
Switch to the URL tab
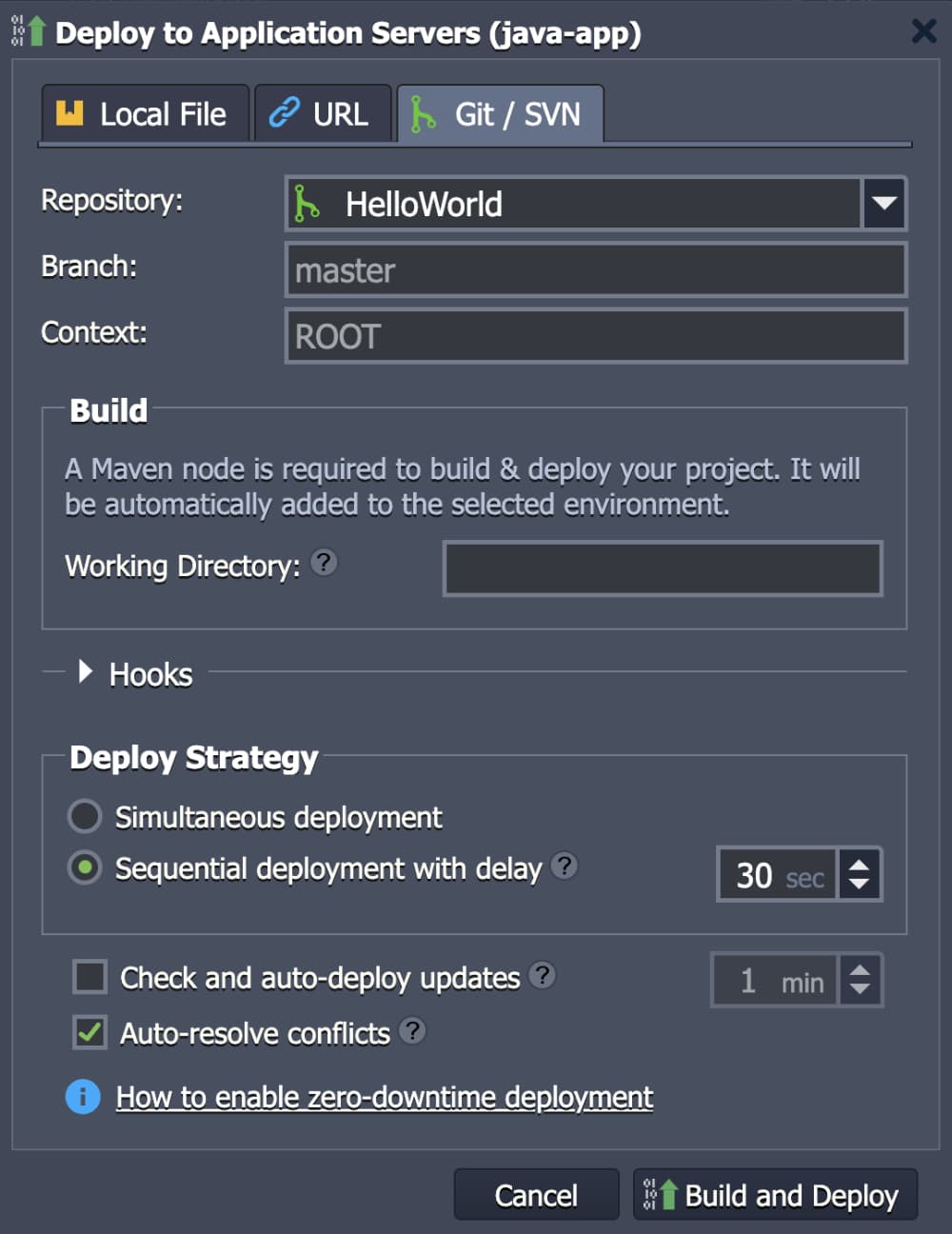323,114
